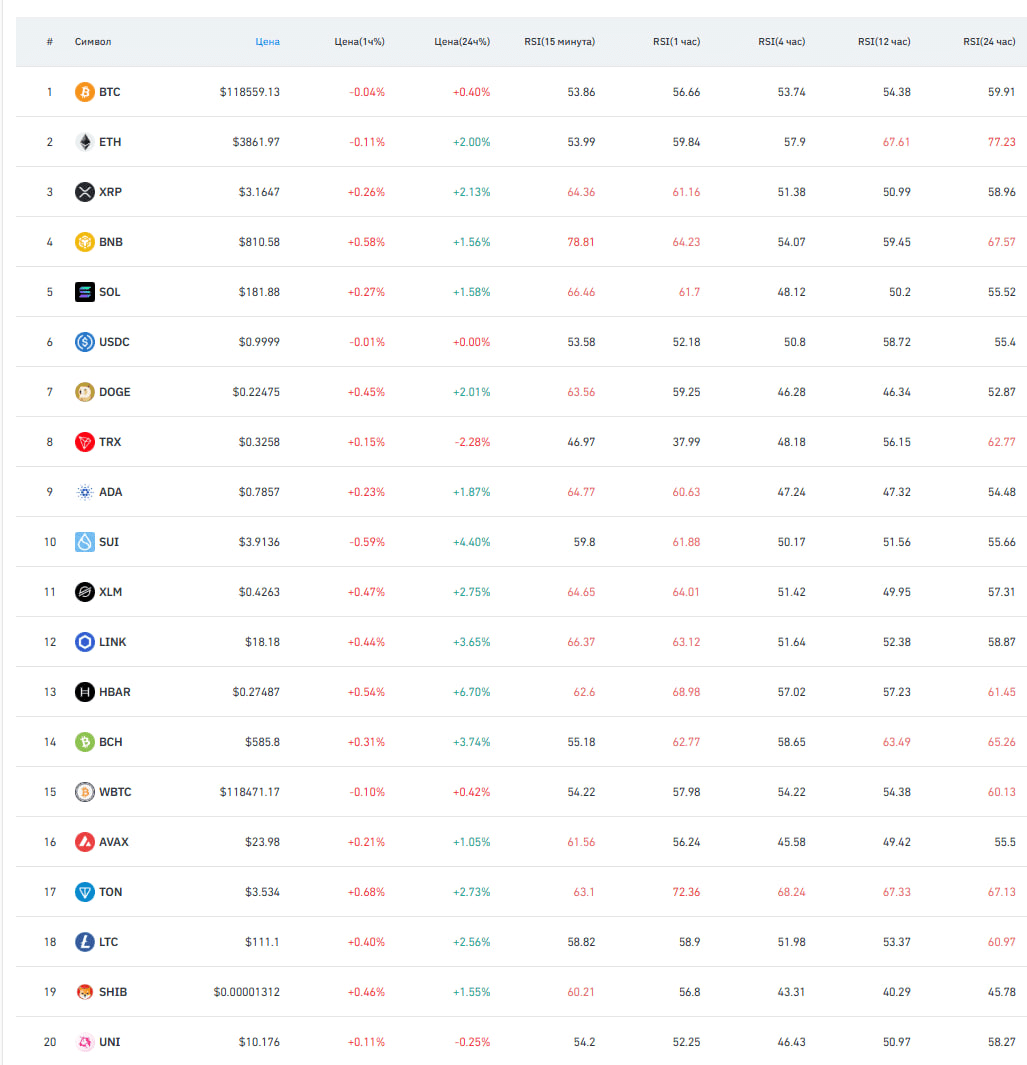Sort by RSI(15 минута) column header
The image size is (1027, 1065).
tap(559, 41)
